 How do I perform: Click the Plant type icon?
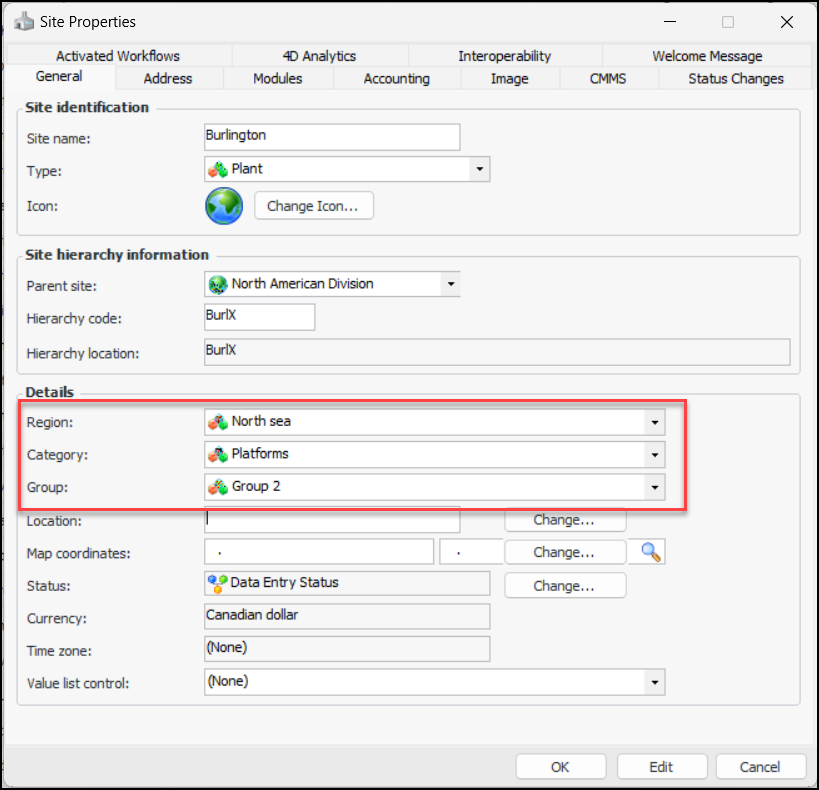pos(217,170)
